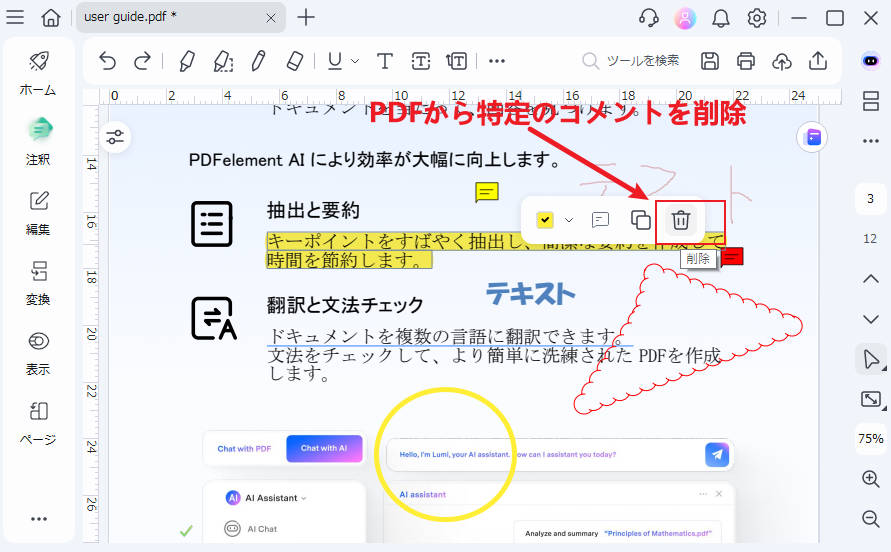The height and width of the screenshot is (552, 891).
Task: Open the ページ page section
Action: coord(38,423)
